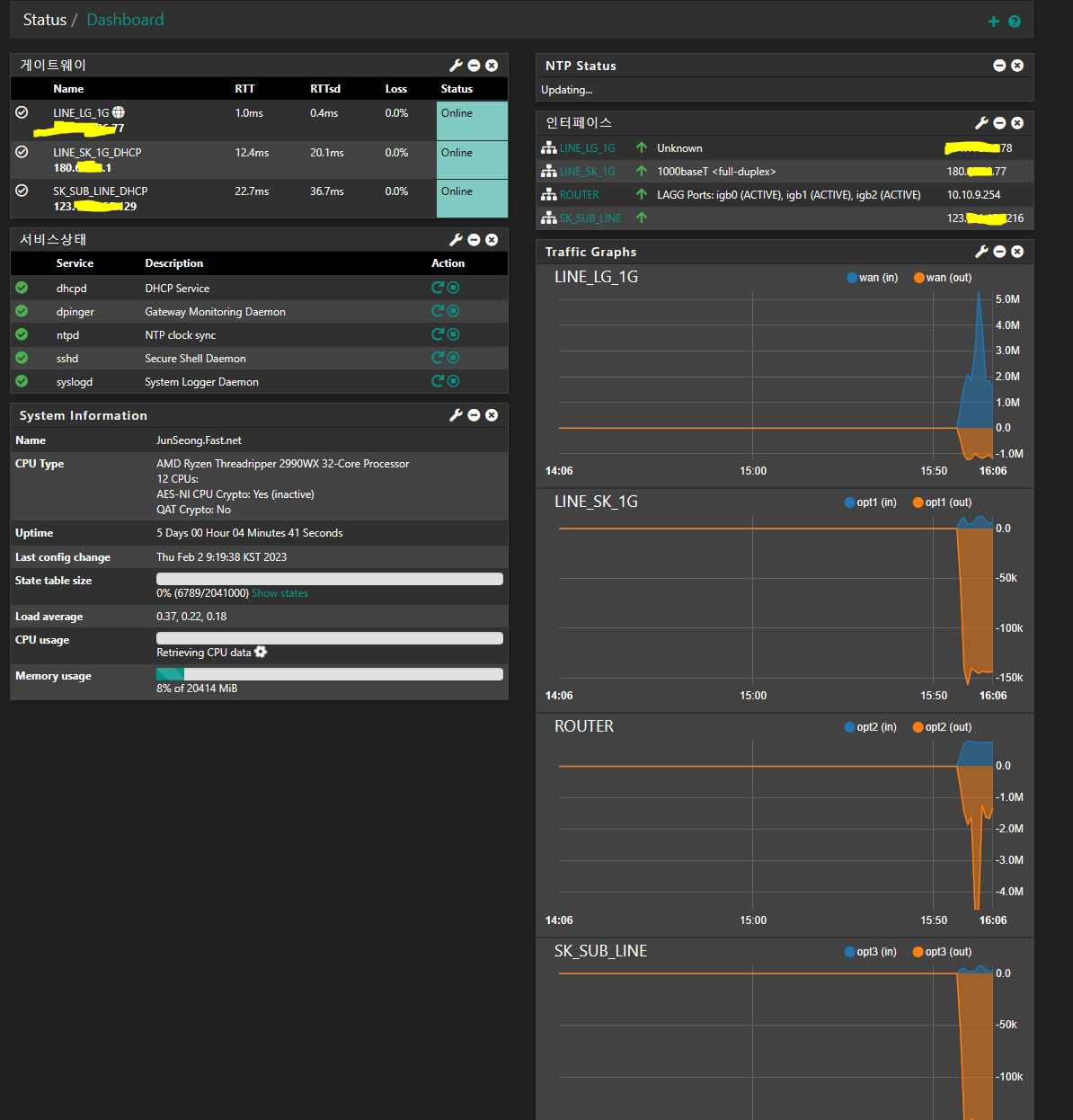The width and height of the screenshot is (1073, 1120).
Task: Close the gateway widget
Action: (492, 66)
